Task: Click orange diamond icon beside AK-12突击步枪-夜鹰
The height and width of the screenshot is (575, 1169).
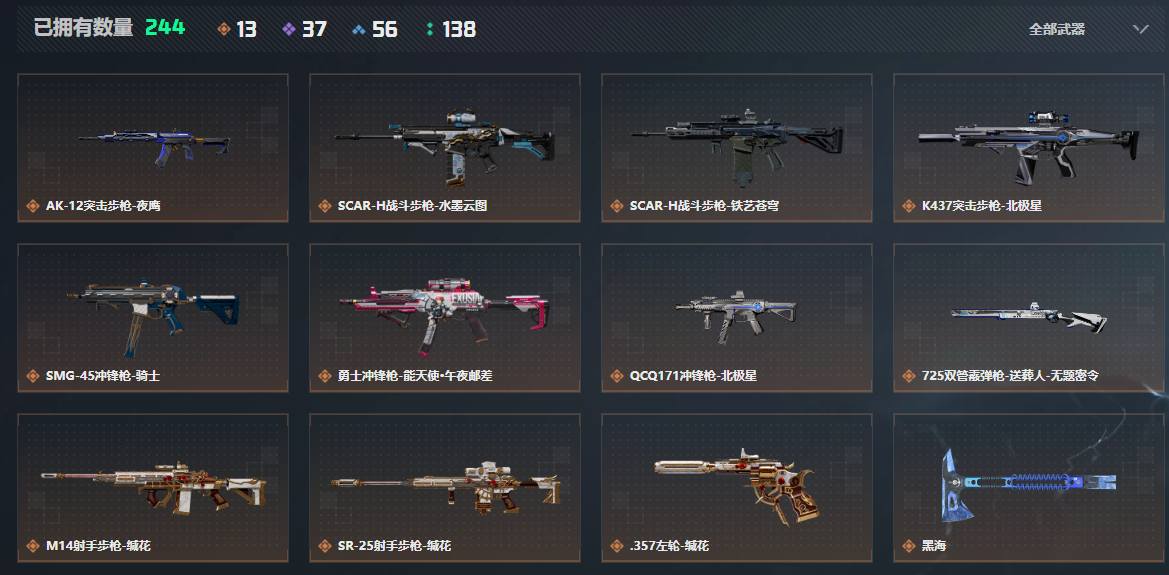Action: tap(33, 206)
